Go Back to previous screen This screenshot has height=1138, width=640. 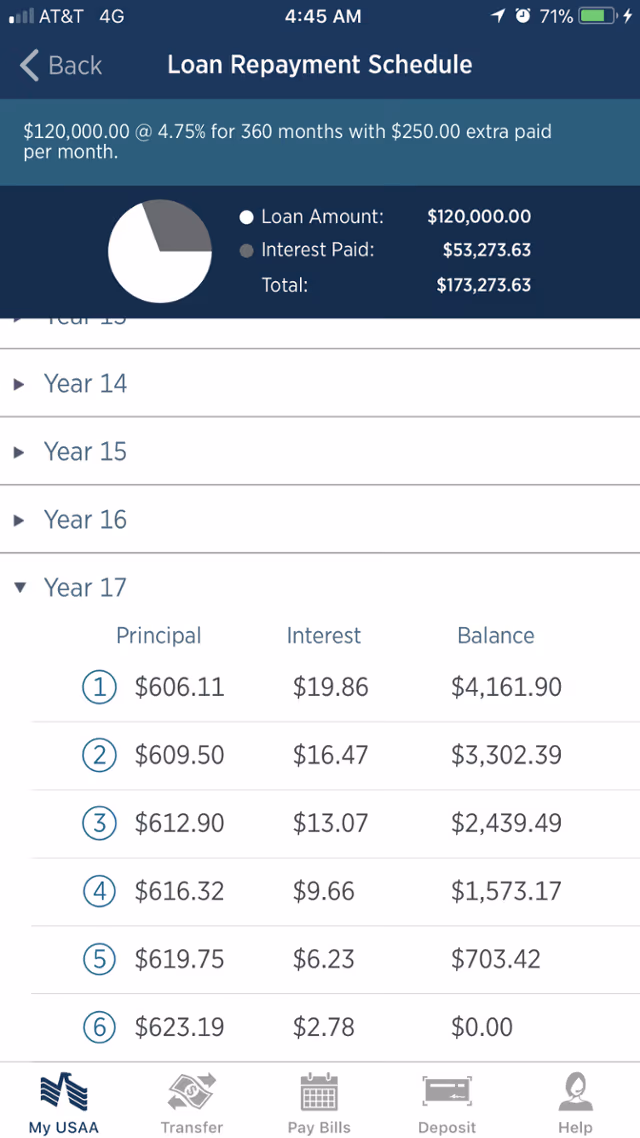(x=61, y=65)
